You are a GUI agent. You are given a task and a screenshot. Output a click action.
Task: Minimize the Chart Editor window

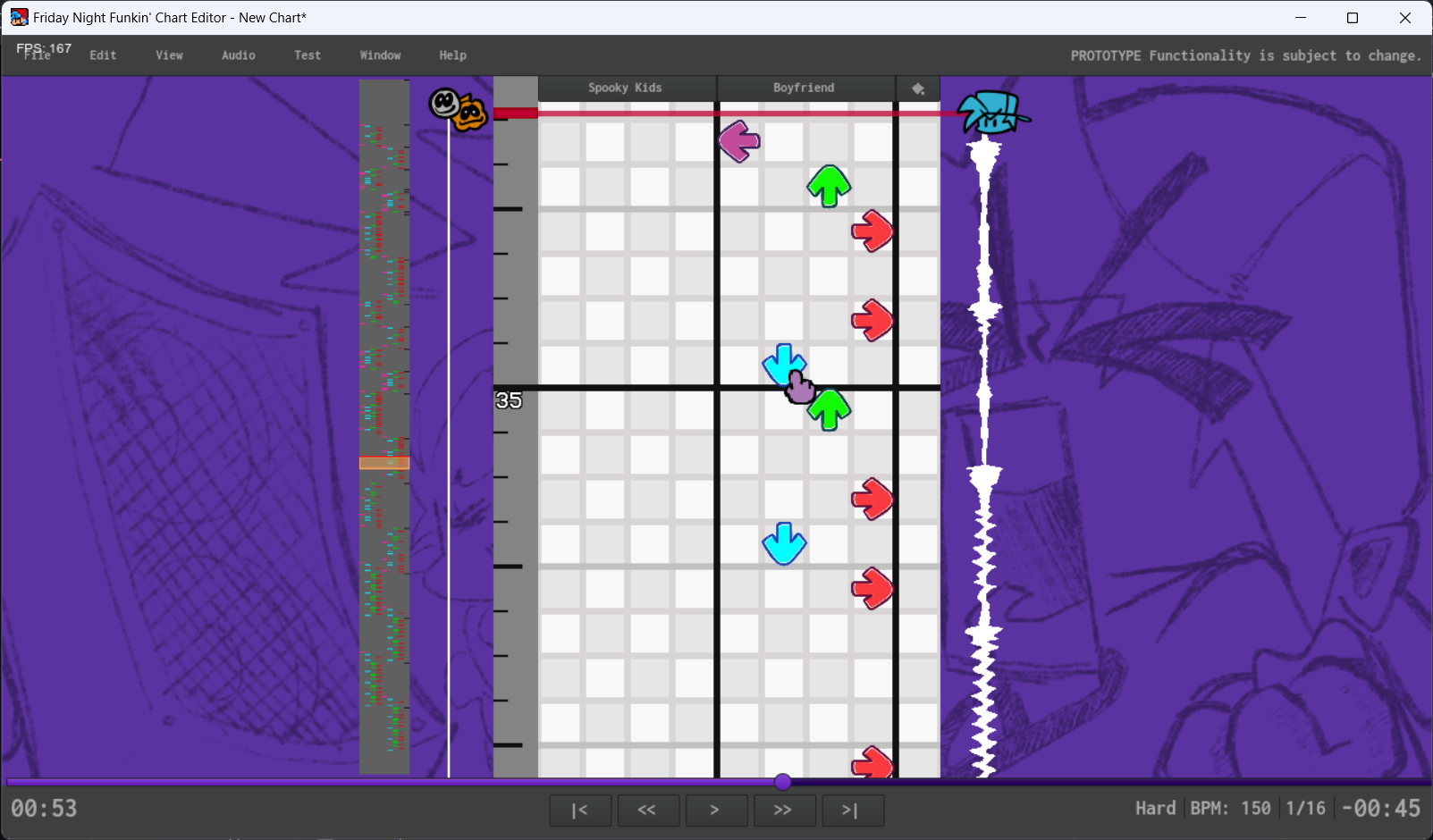(1301, 18)
